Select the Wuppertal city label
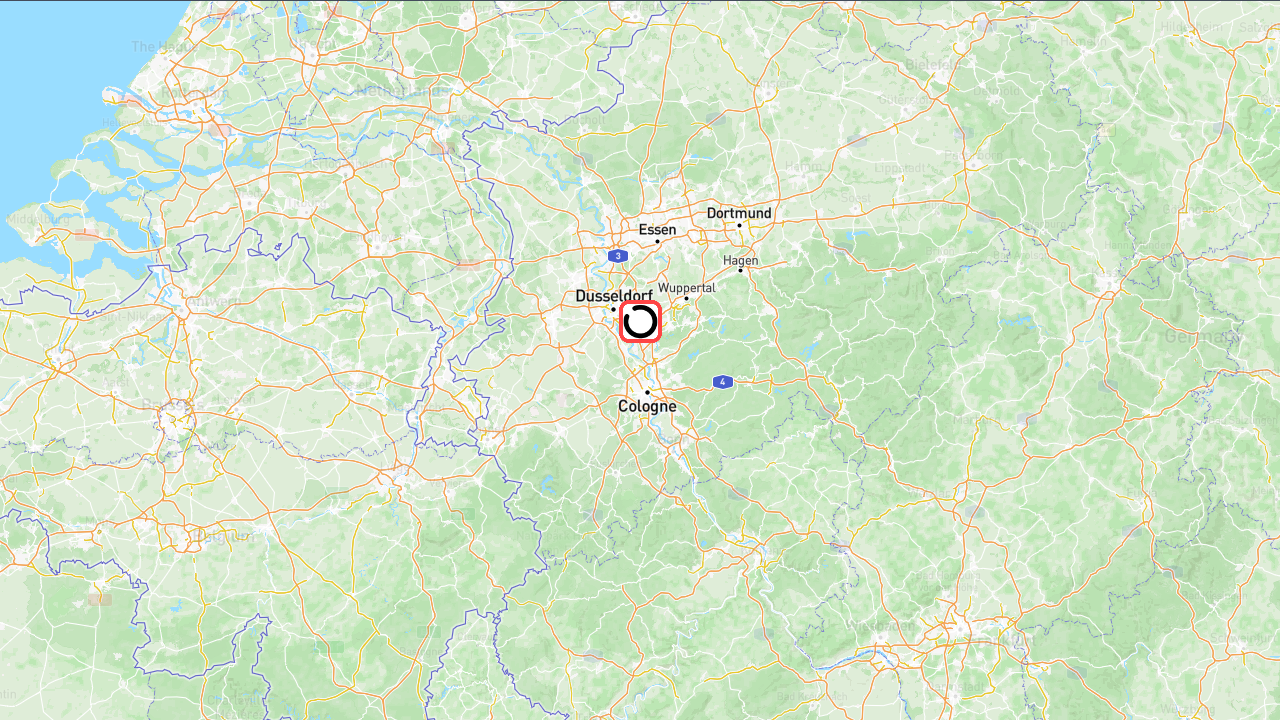This screenshot has width=1280, height=720. tap(687, 287)
